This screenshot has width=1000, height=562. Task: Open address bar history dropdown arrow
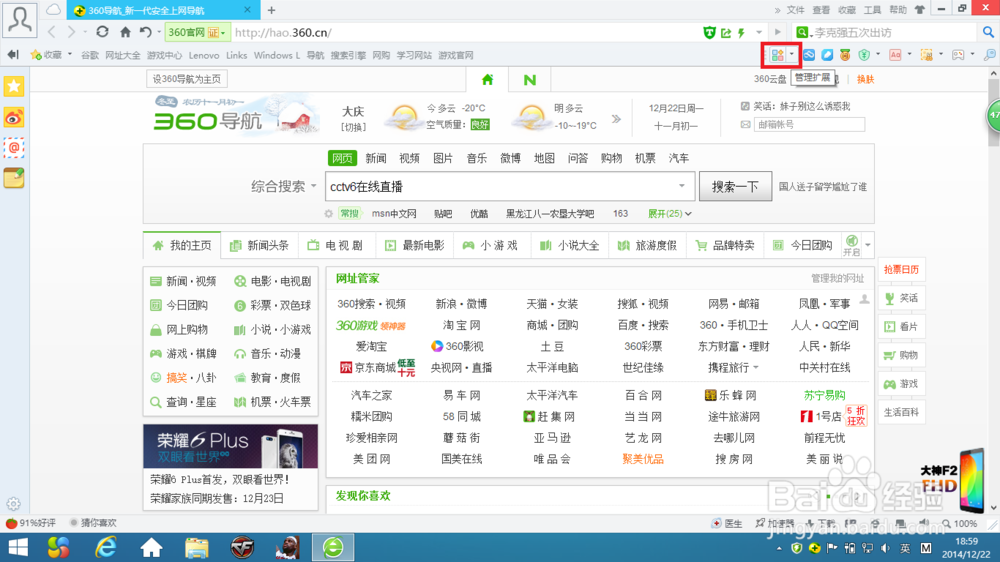759,32
